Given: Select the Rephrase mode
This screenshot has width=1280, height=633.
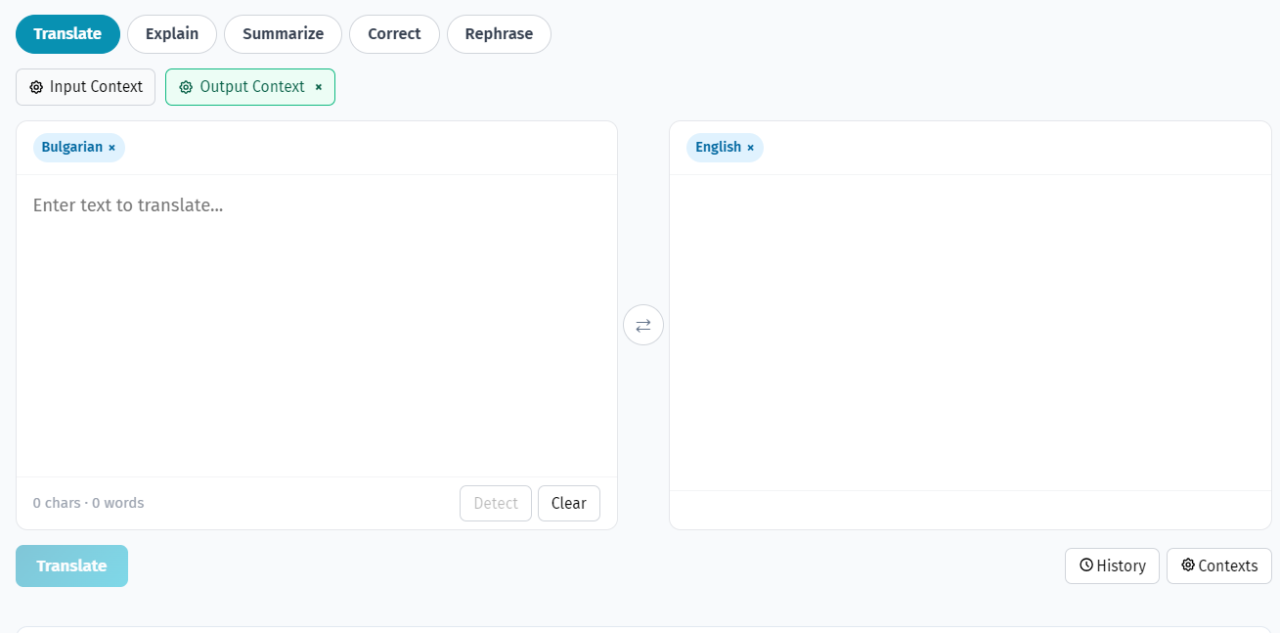Looking at the screenshot, I should tap(498, 33).
